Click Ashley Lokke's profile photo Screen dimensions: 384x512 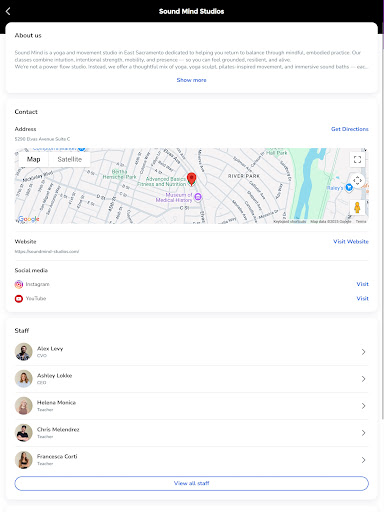pos(23,379)
